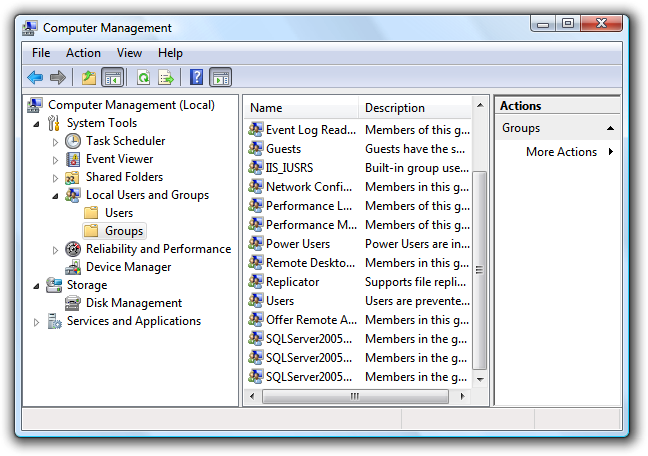Viewport: 648px width, 456px height.
Task: Select the Replicator group icon
Action: pos(256,282)
